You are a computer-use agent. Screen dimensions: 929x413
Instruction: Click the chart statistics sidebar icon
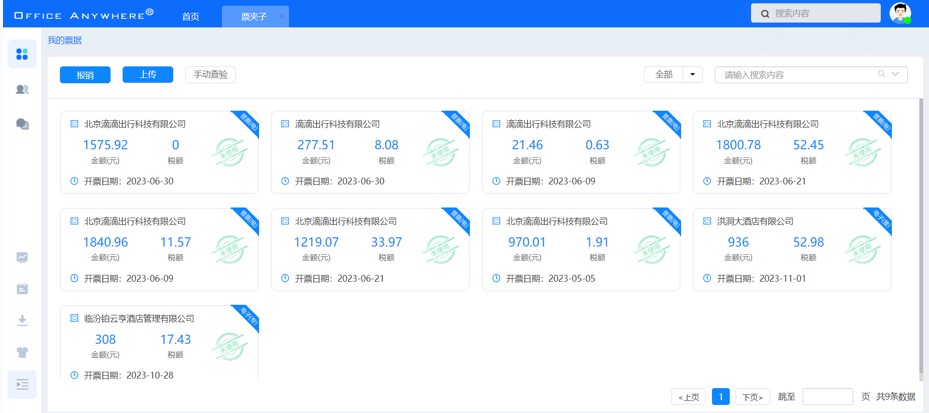click(x=22, y=257)
